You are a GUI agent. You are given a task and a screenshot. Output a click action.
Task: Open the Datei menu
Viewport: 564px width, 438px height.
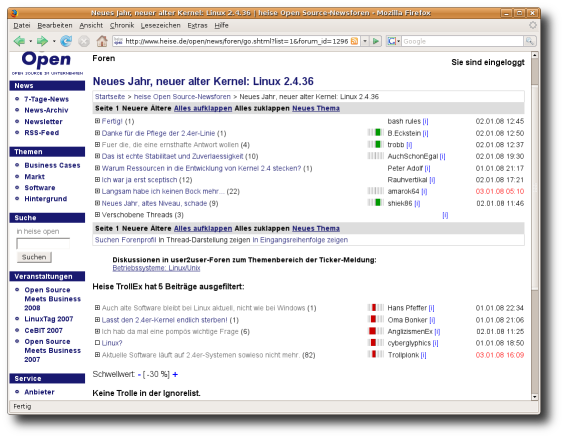click(22, 26)
